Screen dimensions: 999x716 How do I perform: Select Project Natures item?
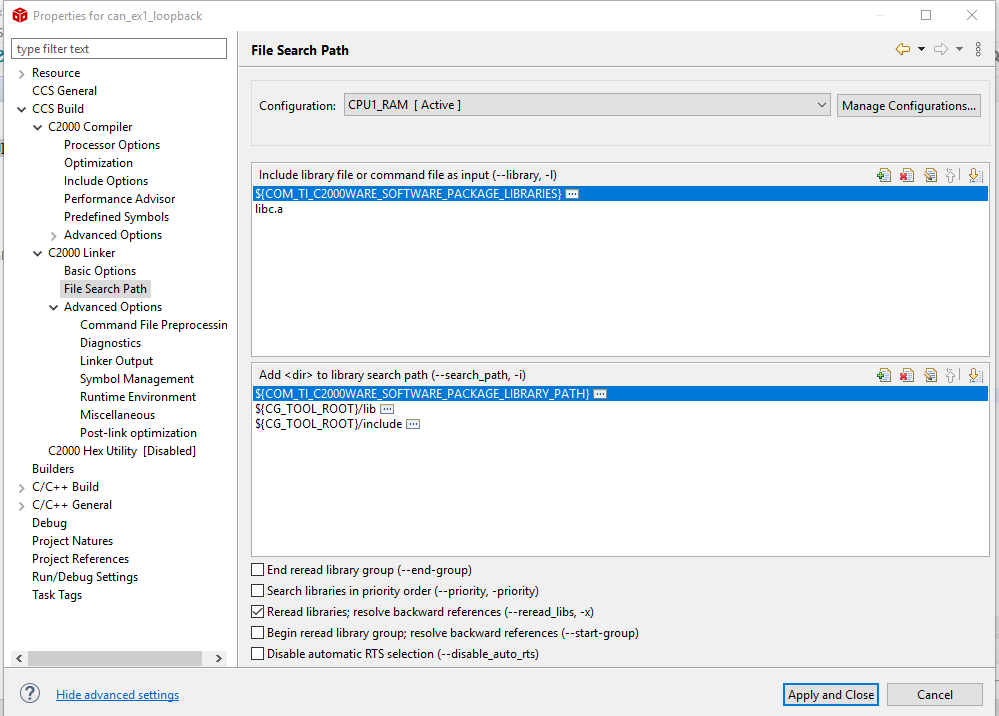click(x=72, y=541)
